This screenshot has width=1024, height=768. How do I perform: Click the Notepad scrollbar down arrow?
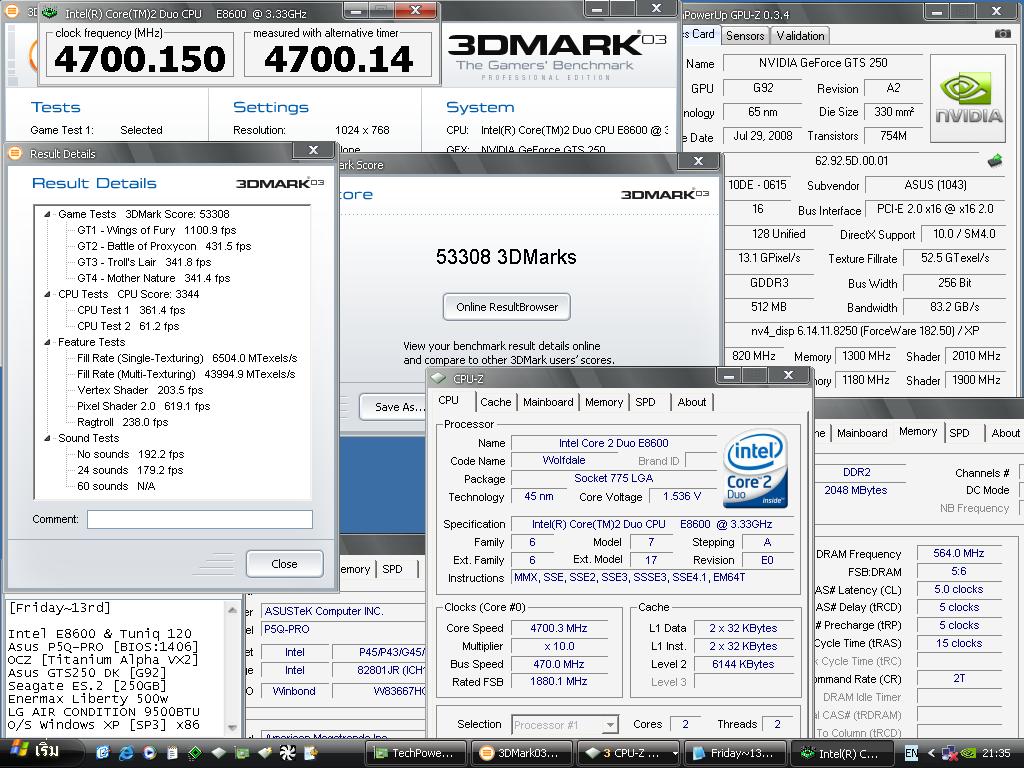(232, 727)
